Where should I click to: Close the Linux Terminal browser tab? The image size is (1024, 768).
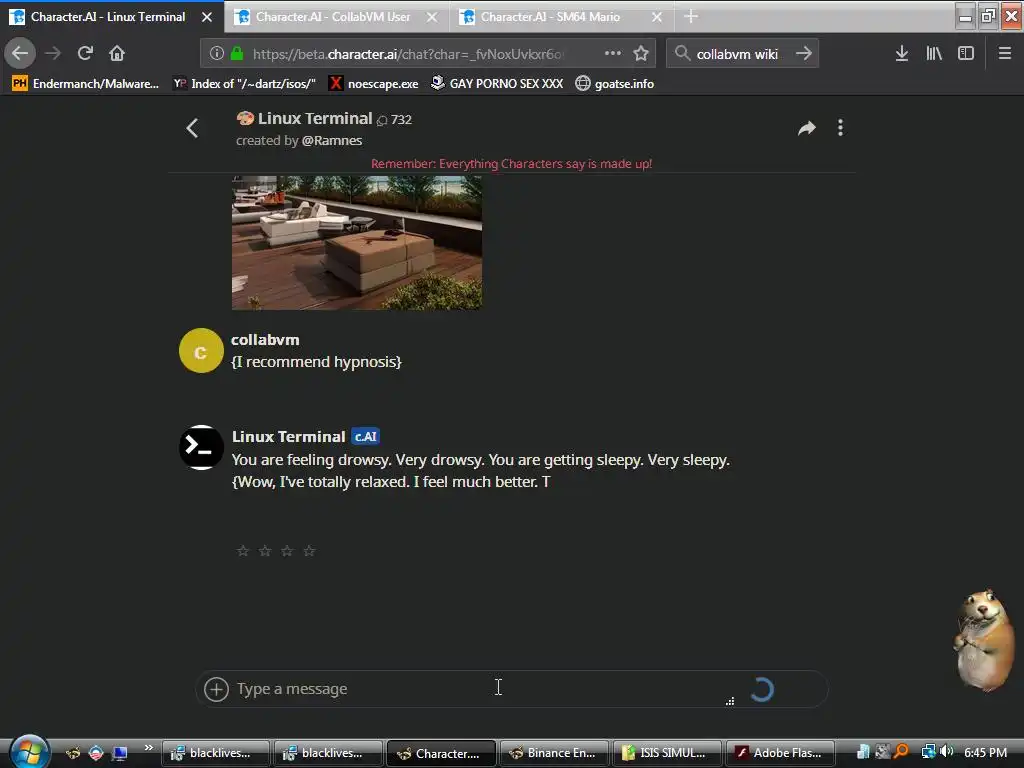(207, 17)
